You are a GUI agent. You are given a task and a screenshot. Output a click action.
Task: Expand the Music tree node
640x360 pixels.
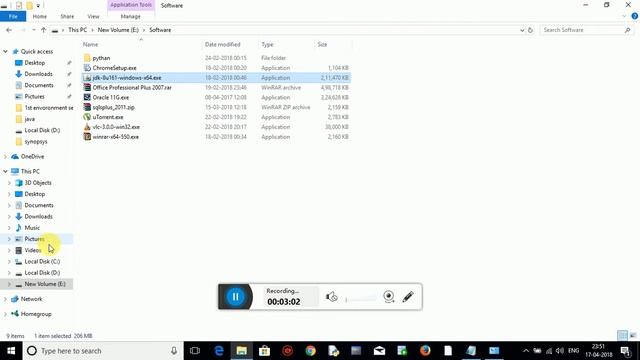pyautogui.click(x=9, y=227)
